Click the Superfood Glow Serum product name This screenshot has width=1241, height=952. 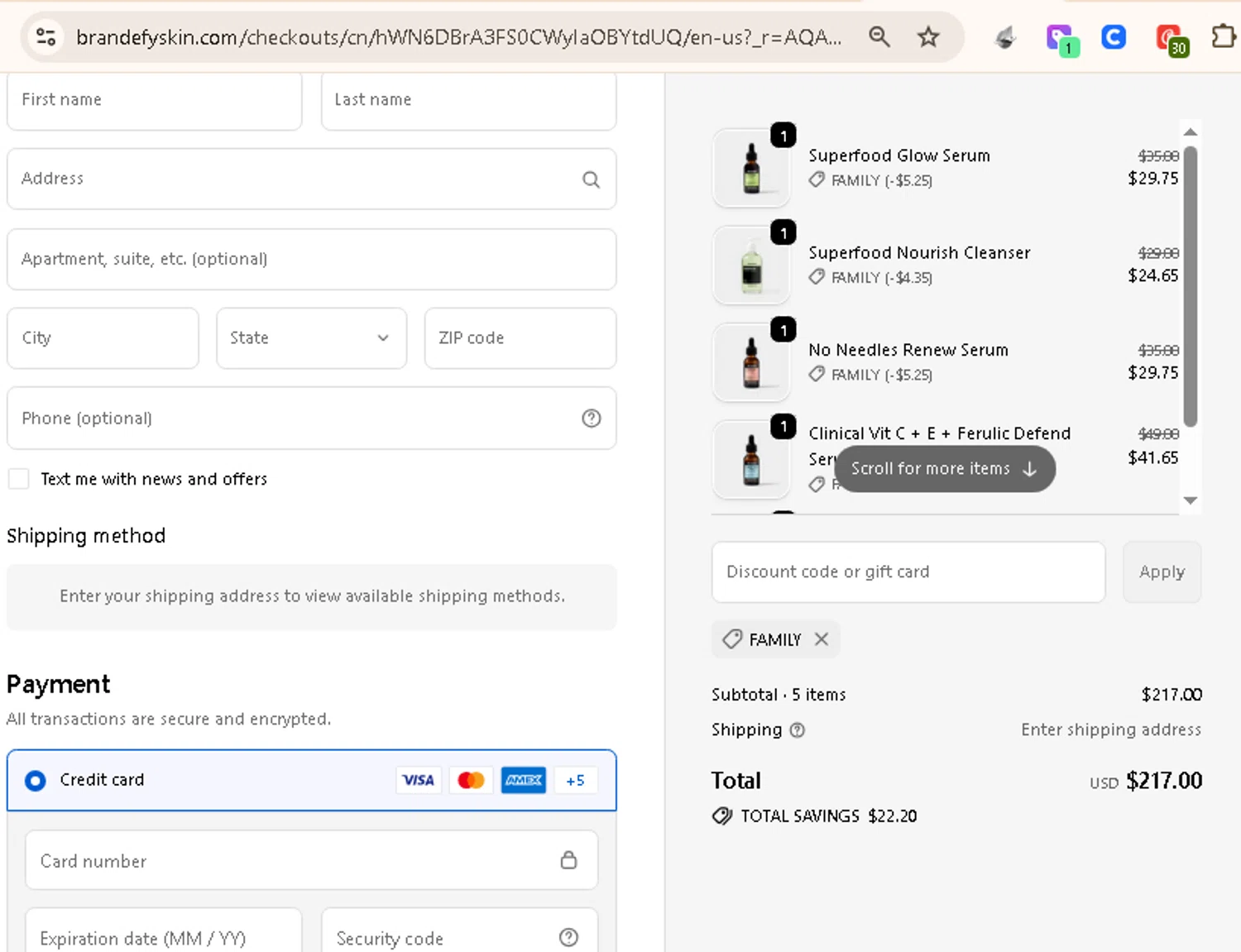[x=898, y=155]
